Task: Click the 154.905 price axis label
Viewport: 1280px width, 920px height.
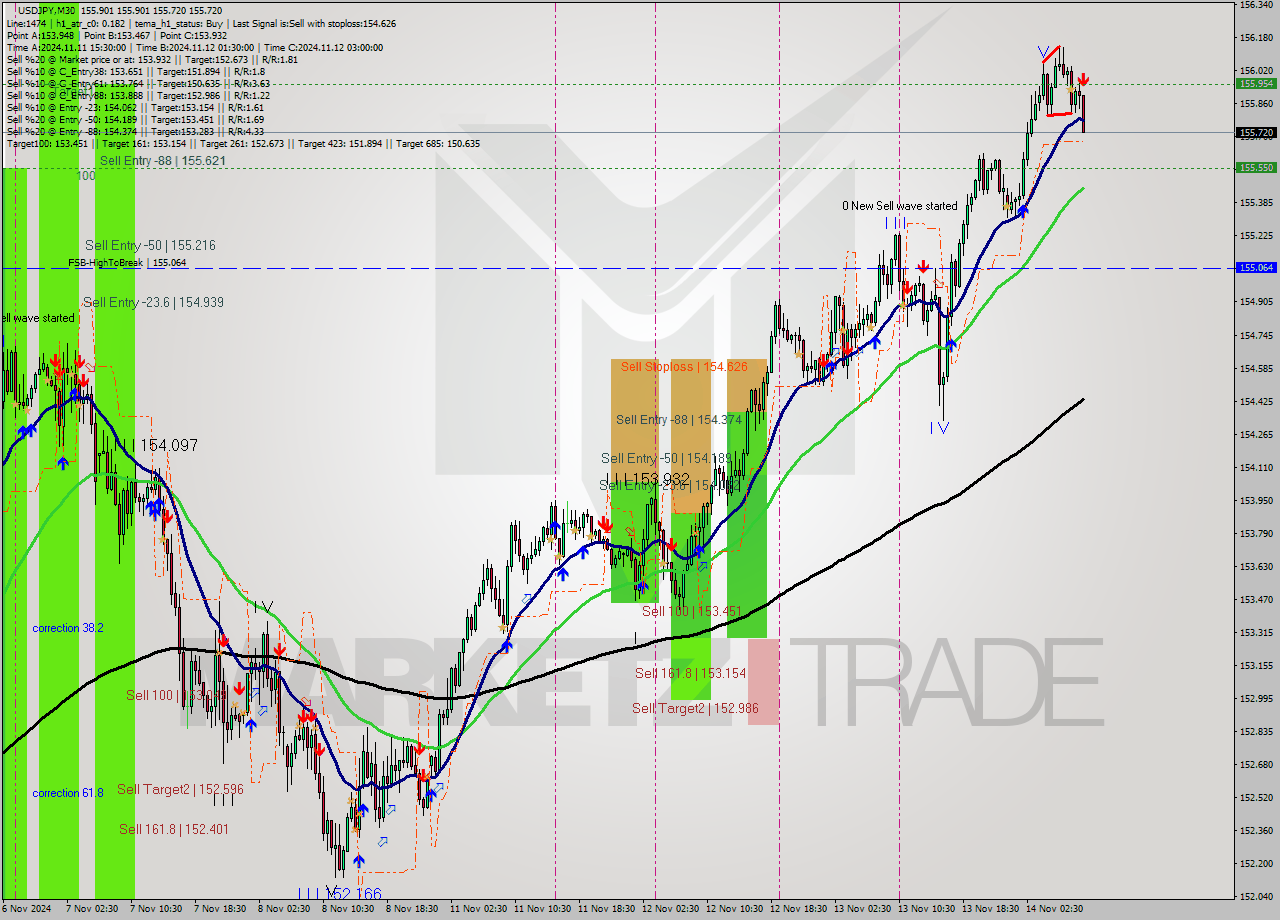Action: [x=1256, y=302]
